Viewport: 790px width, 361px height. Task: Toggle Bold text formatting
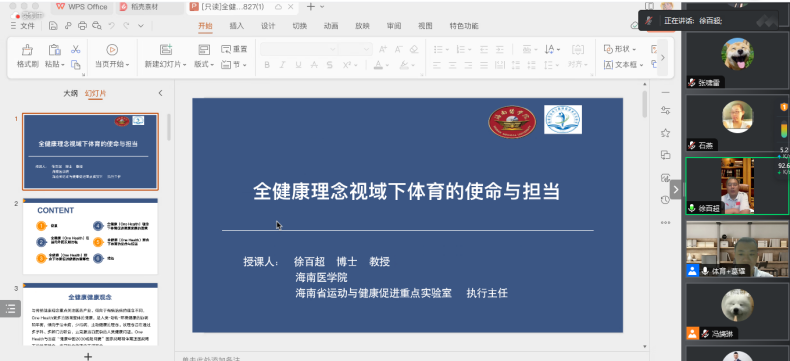pyautogui.click(x=267, y=65)
